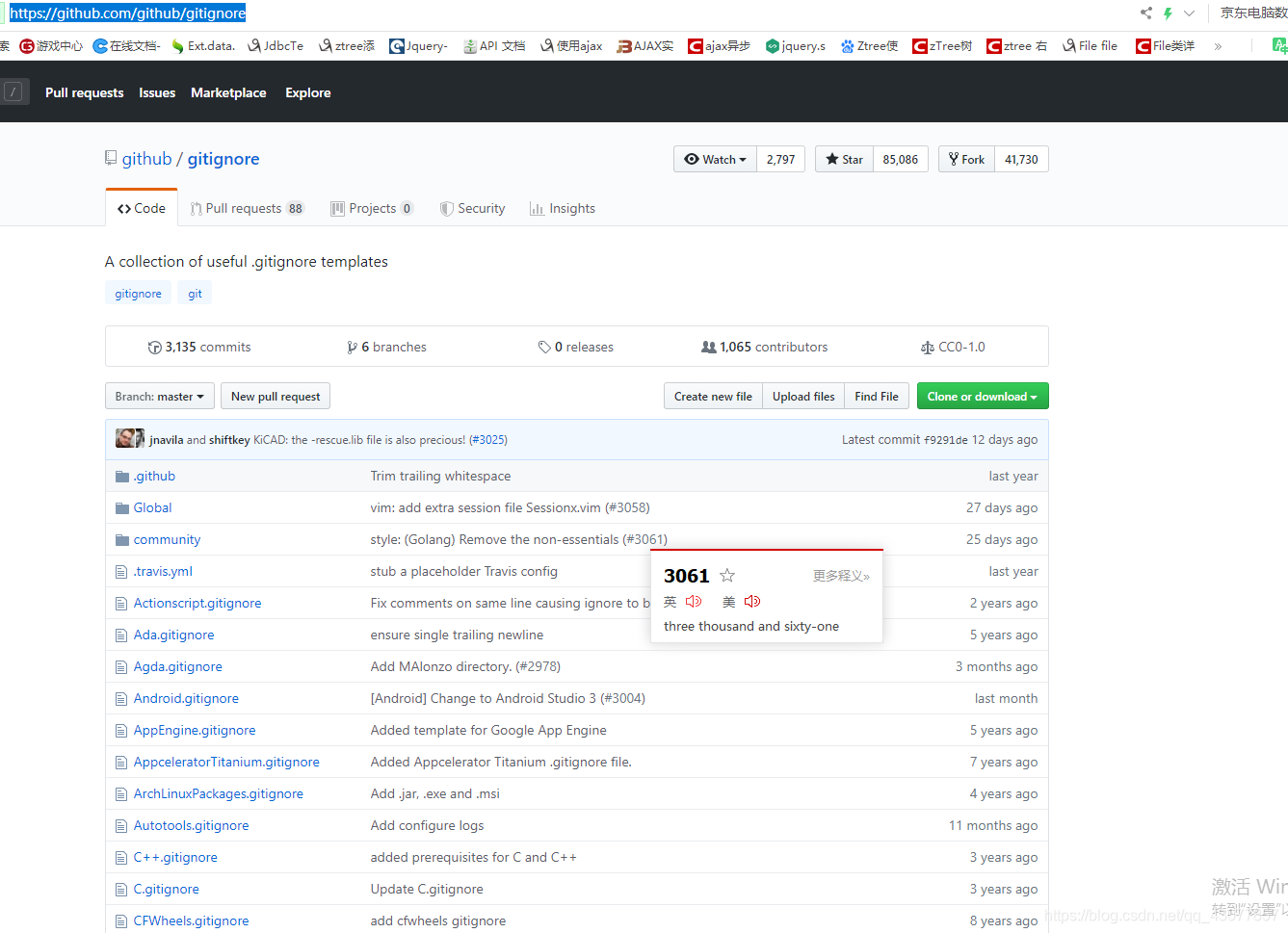Open Clone or download dropdown
This screenshot has height=933, width=1288.
(983, 396)
